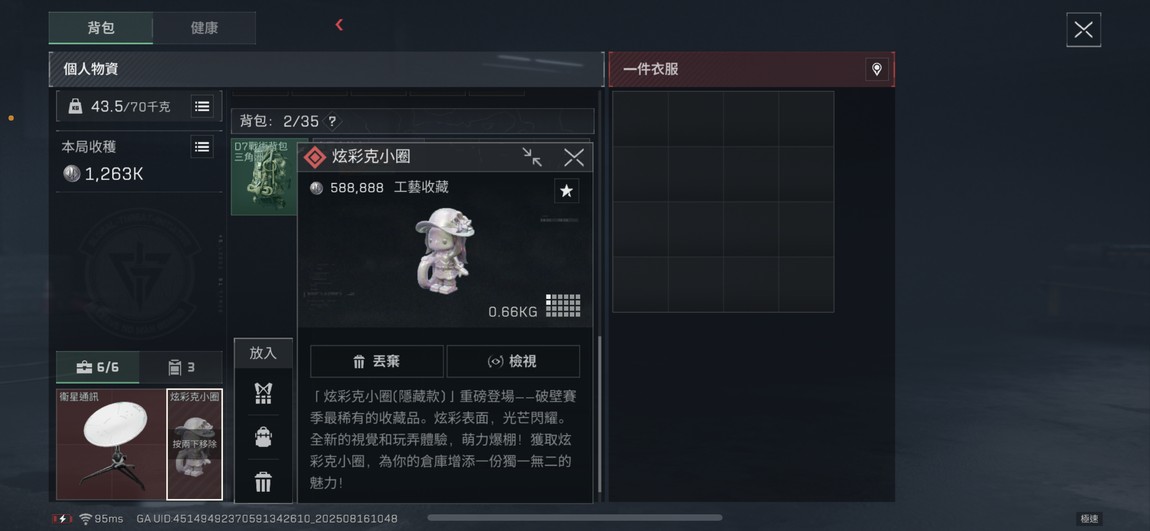1150x531 pixels.
Task: Put item into chest rig icon
Action: 263,393
